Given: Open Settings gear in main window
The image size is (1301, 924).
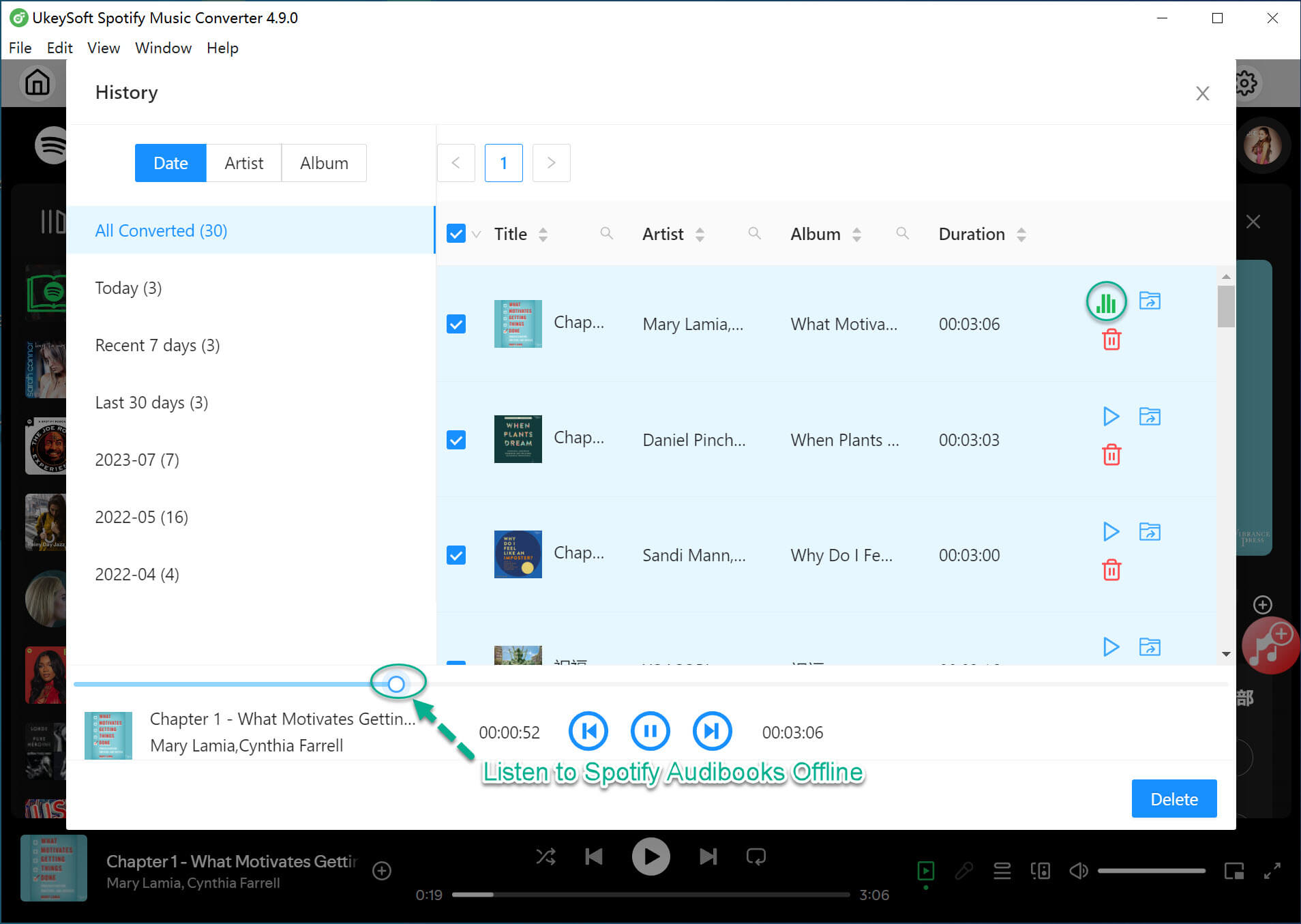Looking at the screenshot, I should pos(1246,83).
